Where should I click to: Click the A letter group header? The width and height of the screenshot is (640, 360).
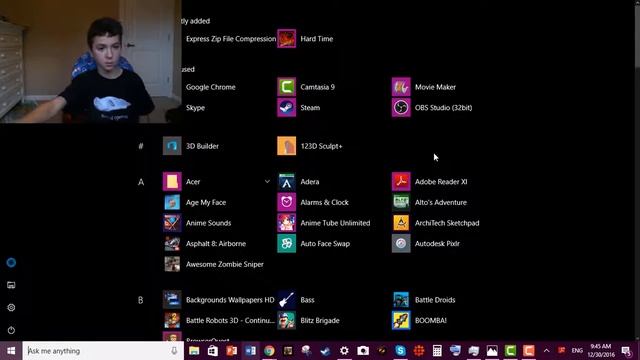coord(141,182)
